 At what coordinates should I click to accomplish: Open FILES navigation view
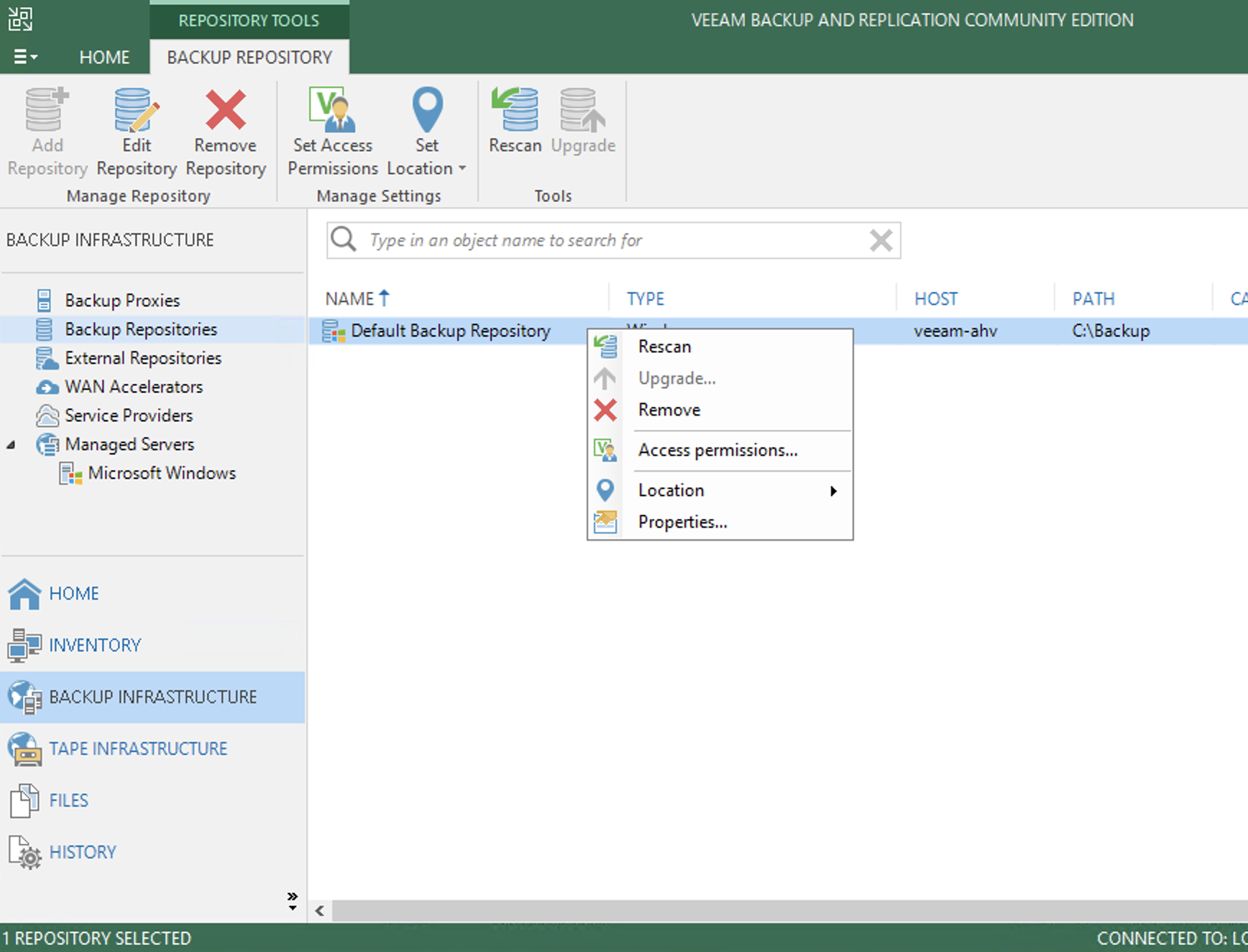152,801
